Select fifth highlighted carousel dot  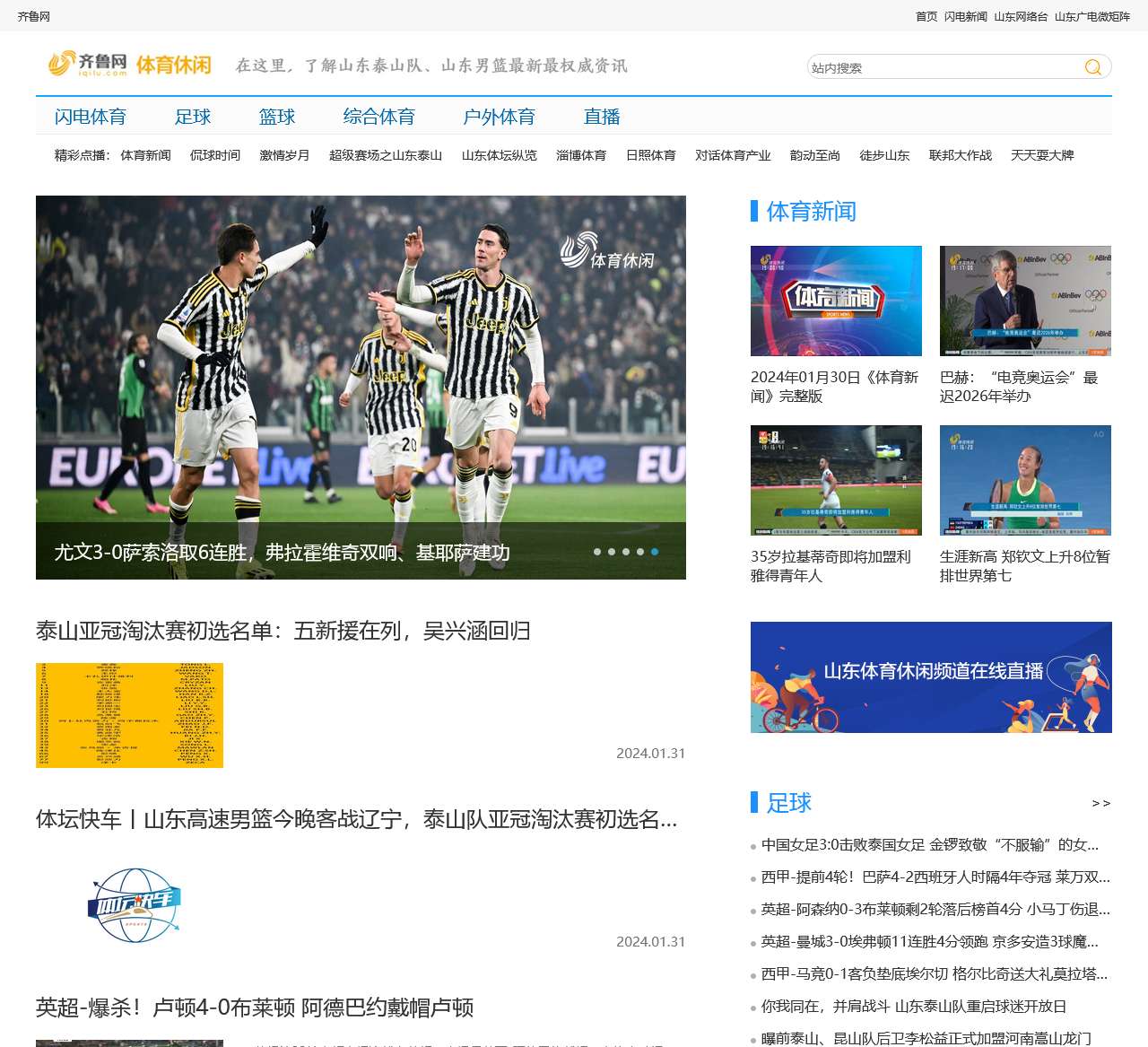pyautogui.click(x=655, y=552)
